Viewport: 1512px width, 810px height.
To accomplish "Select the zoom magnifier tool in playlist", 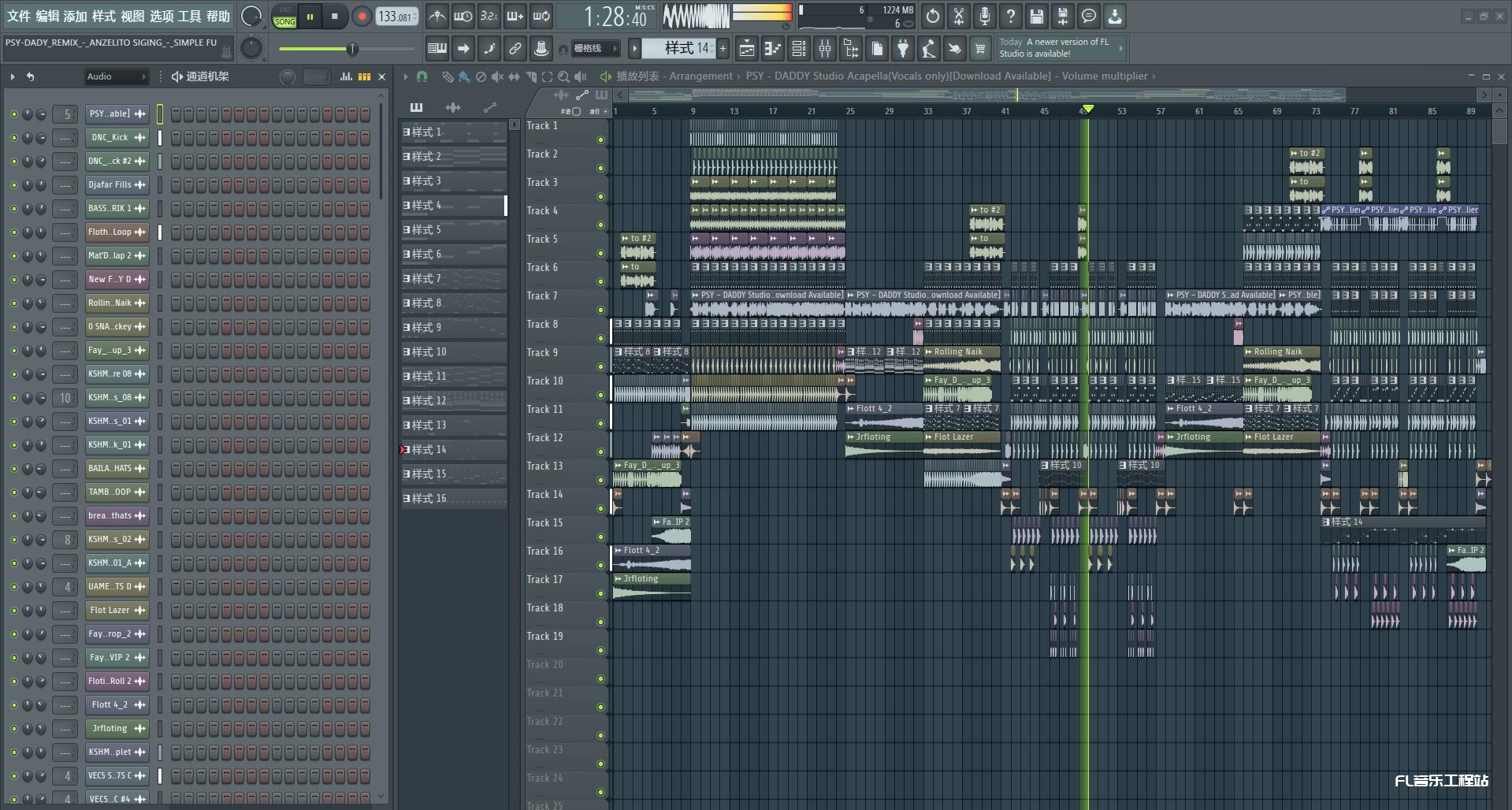I will [563, 76].
